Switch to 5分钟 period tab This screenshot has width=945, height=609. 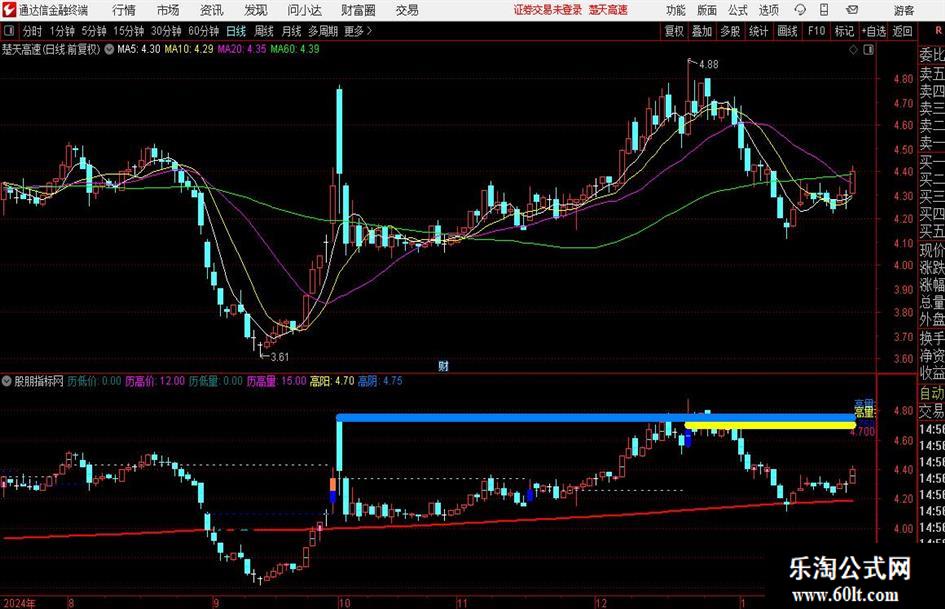[x=93, y=31]
